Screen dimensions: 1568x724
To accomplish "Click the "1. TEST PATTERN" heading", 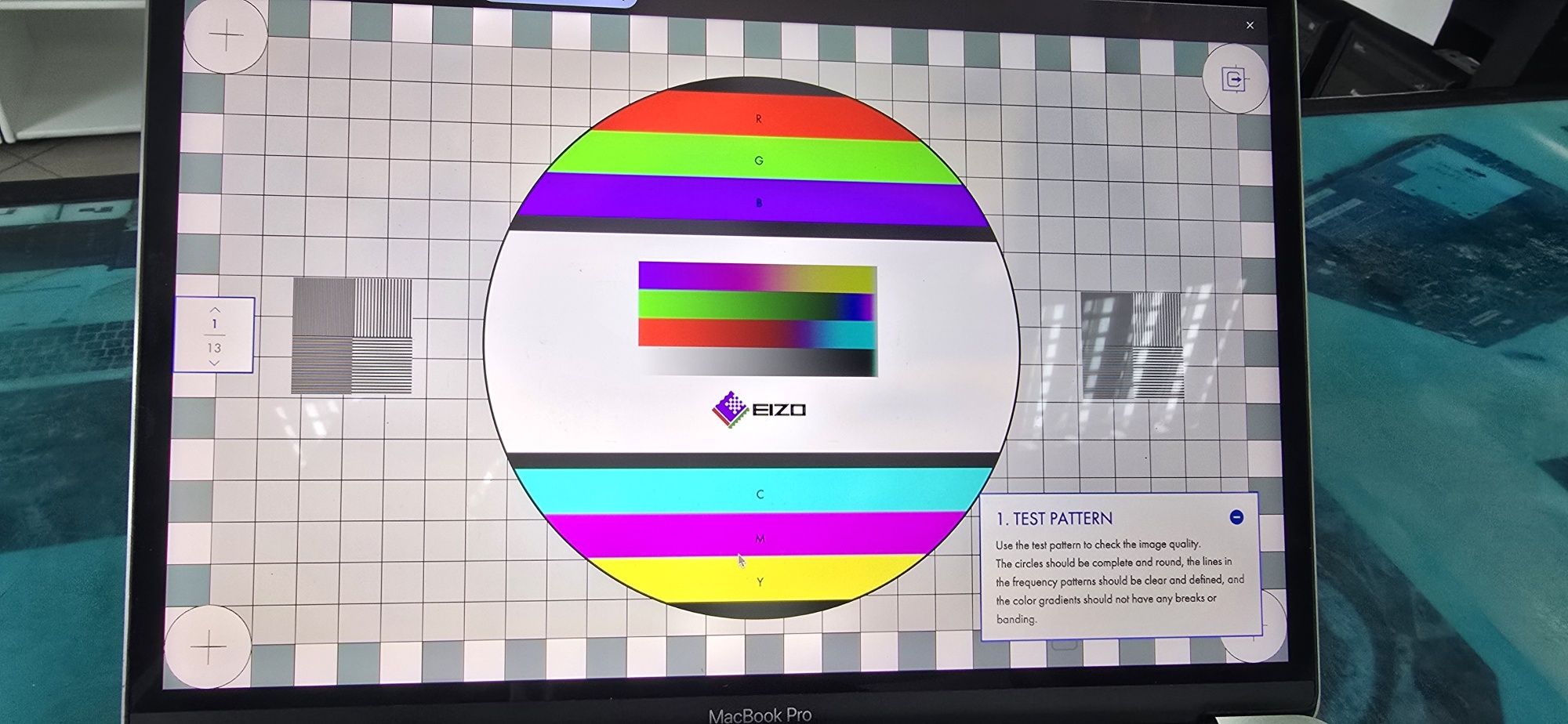I will click(x=1054, y=519).
